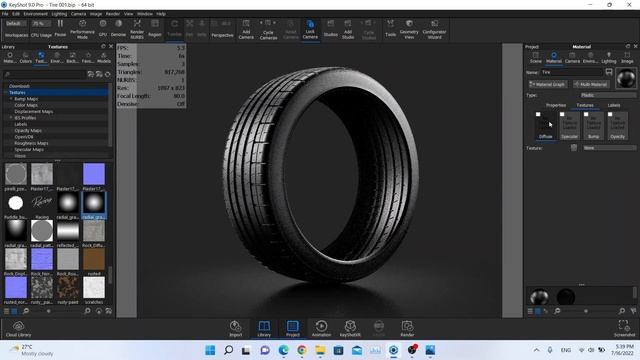640x360 pixels.
Task: Click the Material Graph button
Action: pos(548,84)
